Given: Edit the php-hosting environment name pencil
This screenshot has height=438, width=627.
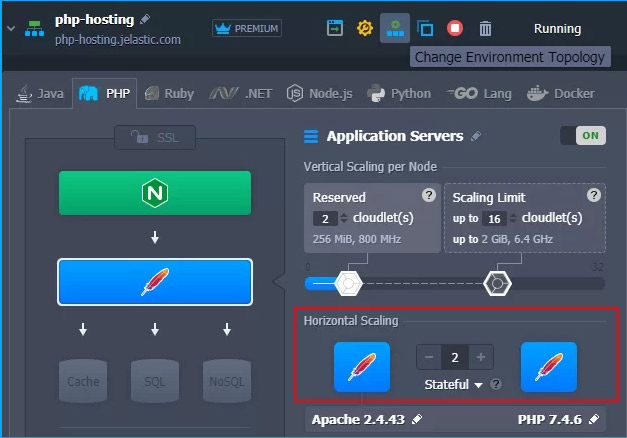Looking at the screenshot, I should [x=145, y=19].
